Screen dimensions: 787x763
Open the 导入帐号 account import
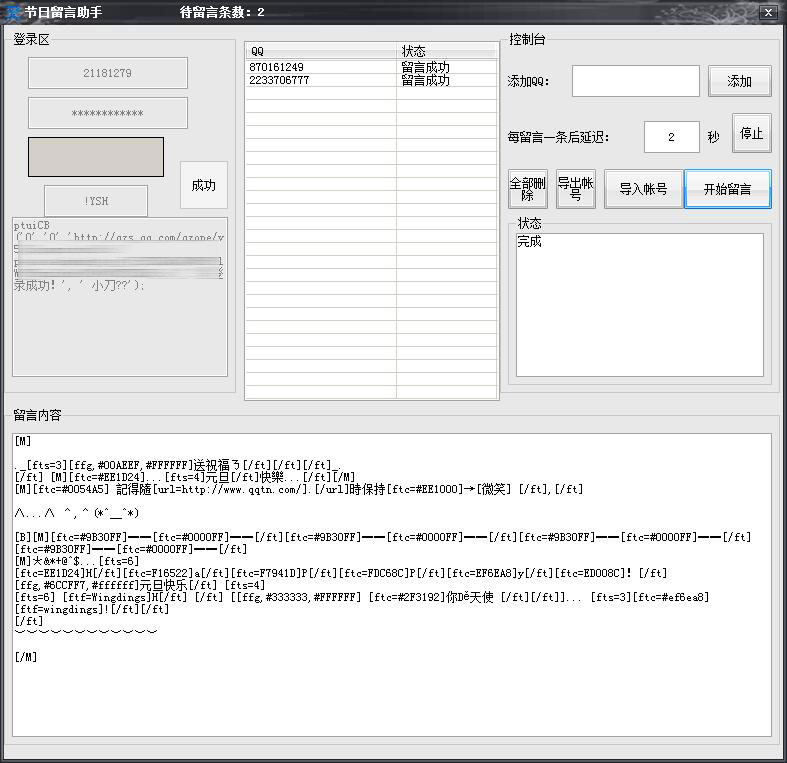643,189
